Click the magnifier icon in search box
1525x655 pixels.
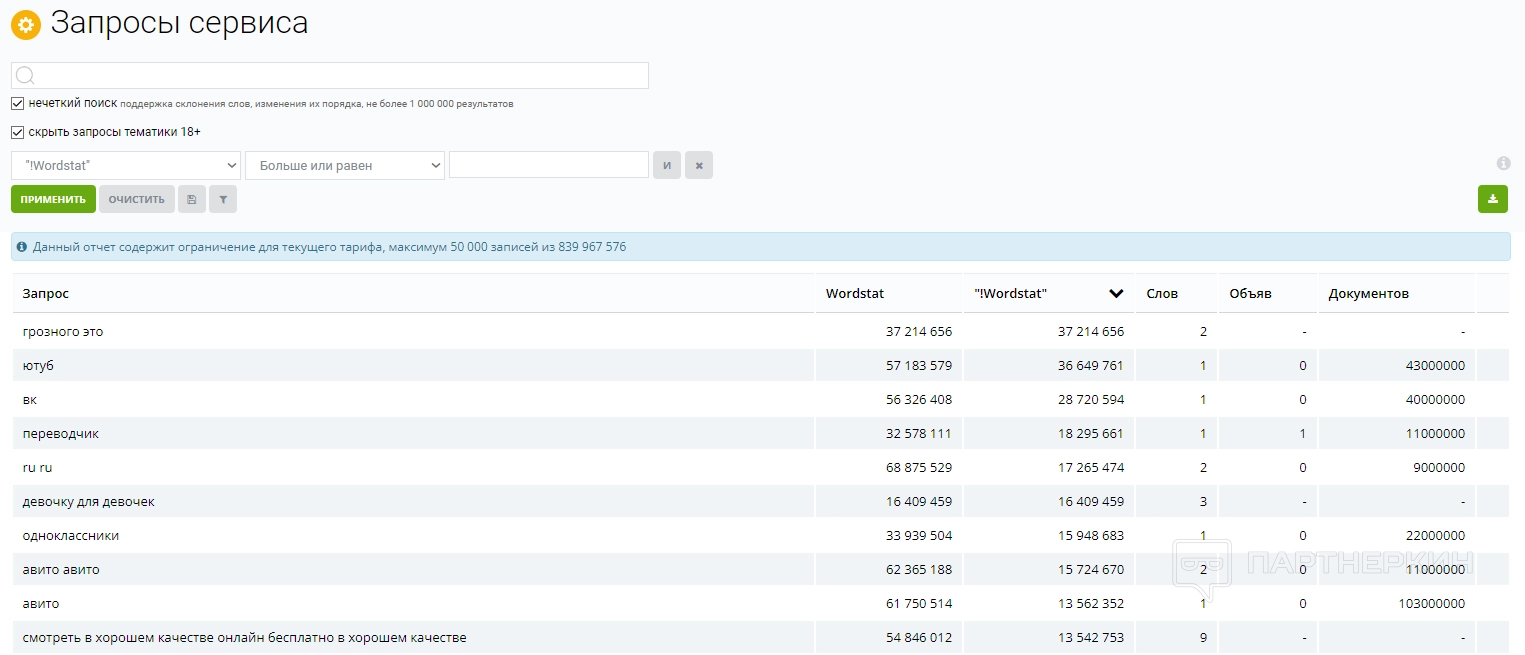click(26, 76)
